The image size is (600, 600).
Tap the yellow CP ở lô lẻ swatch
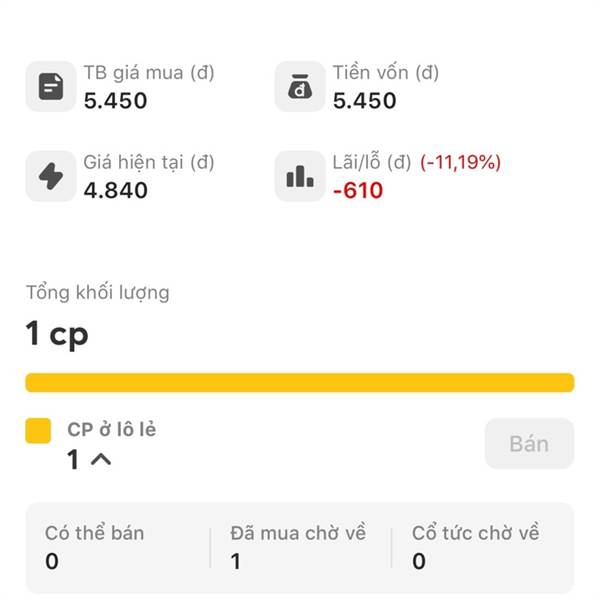point(38,431)
